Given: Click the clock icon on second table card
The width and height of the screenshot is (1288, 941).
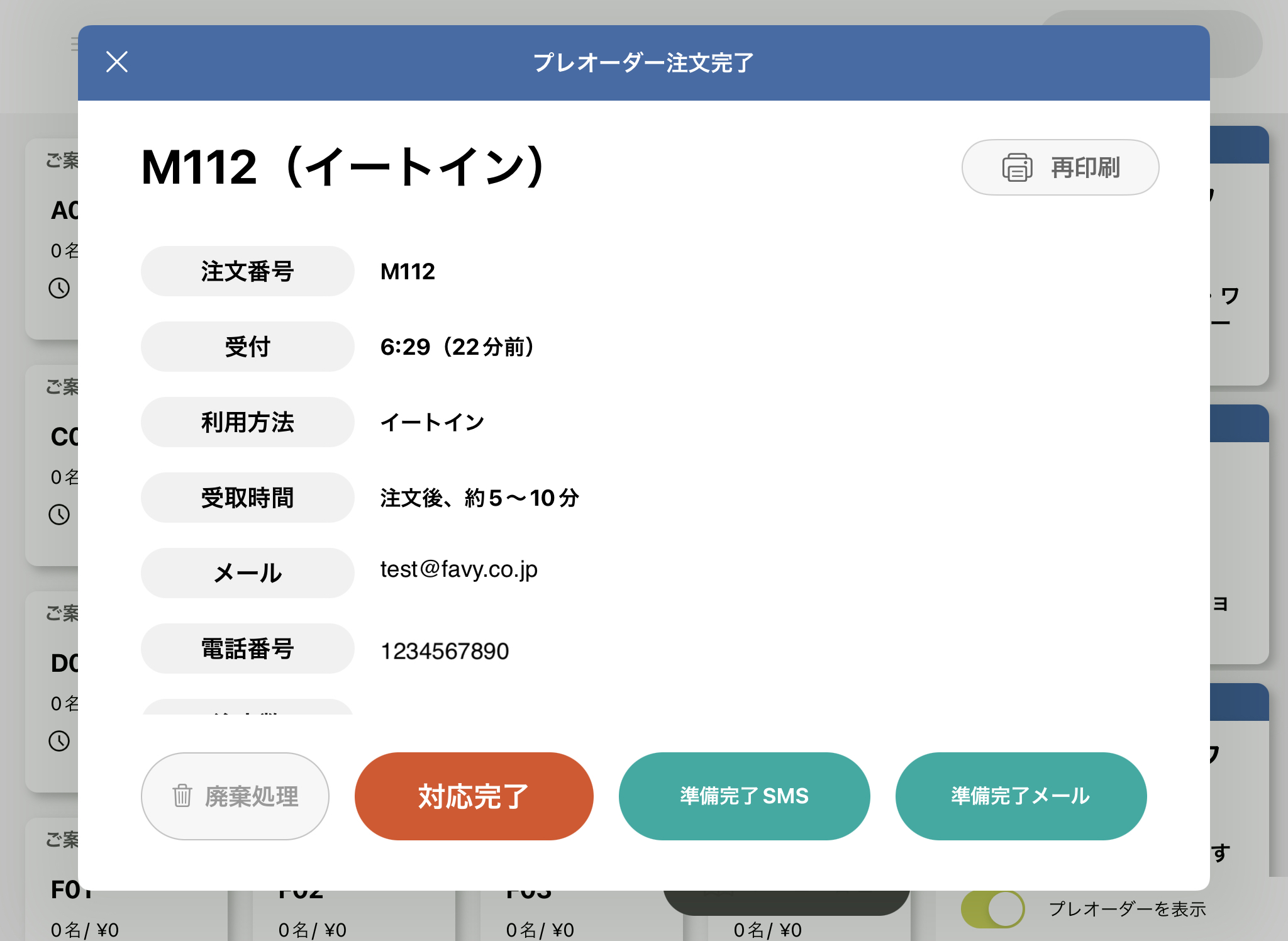Looking at the screenshot, I should click(x=59, y=515).
